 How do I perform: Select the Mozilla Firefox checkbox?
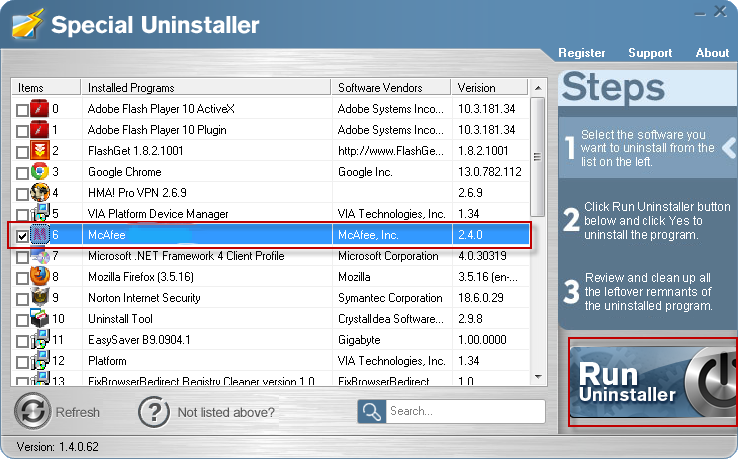tap(22, 278)
